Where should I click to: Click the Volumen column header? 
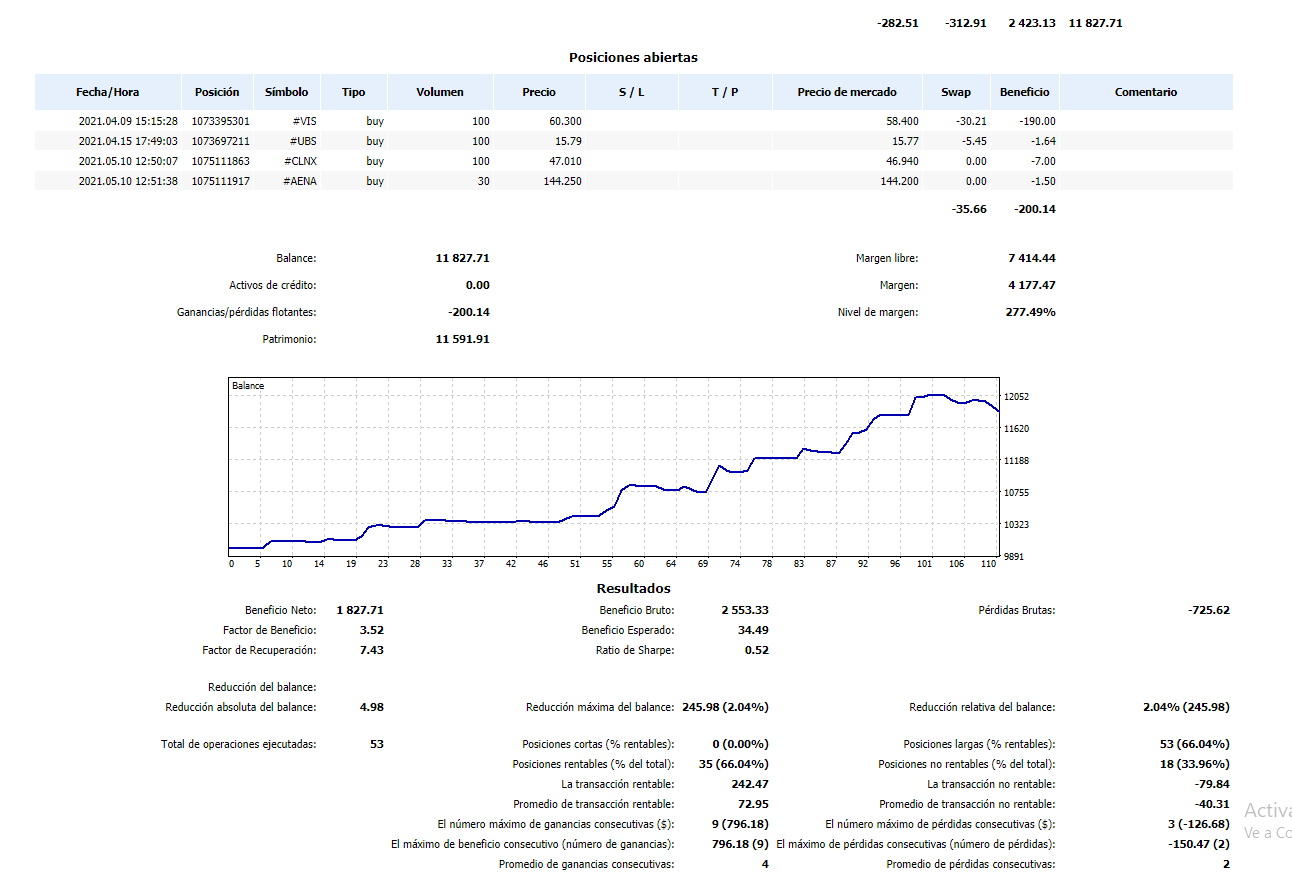440,92
